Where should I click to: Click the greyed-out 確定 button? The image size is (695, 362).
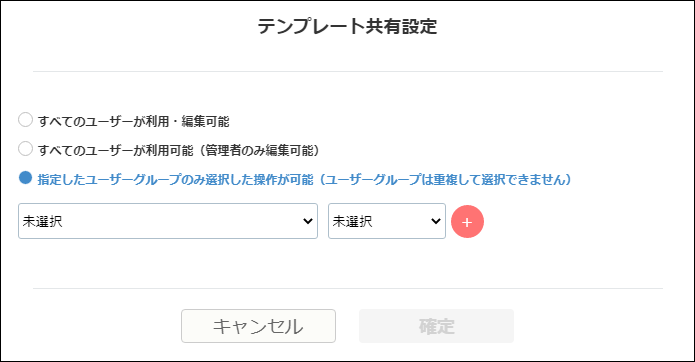pyautogui.click(x=437, y=326)
